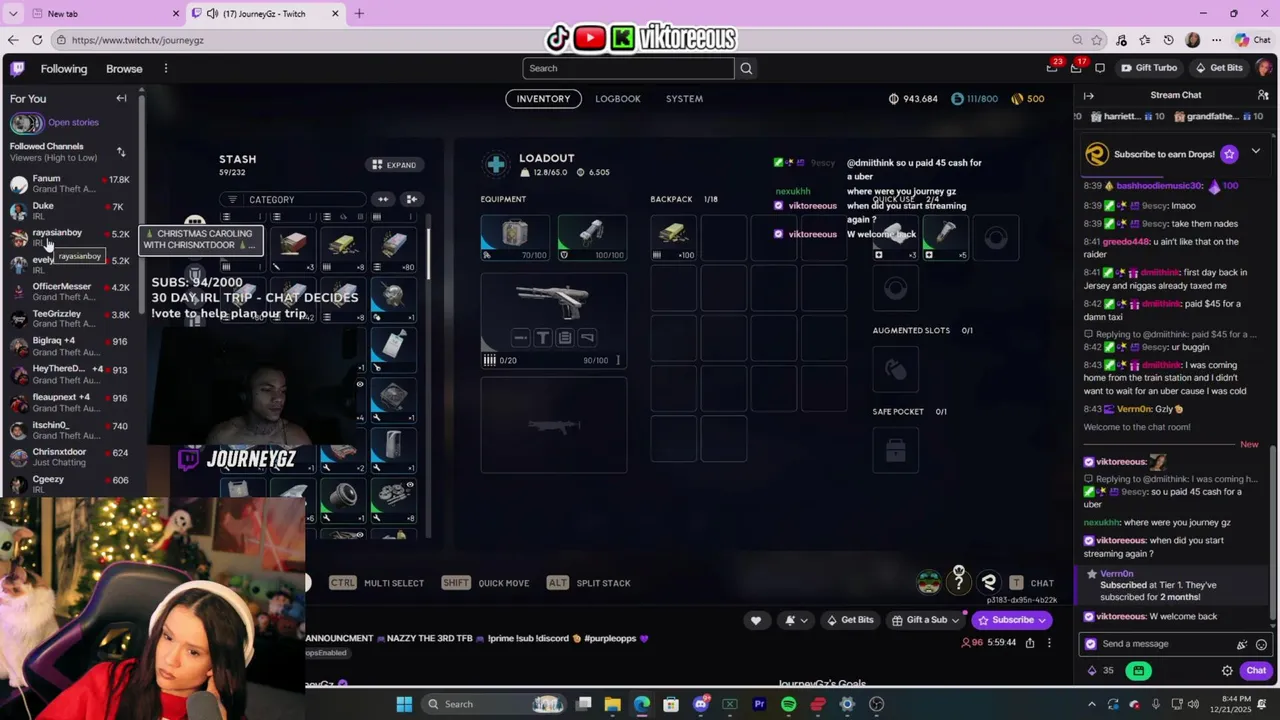Click the address bar URL
The height and width of the screenshot is (720, 1280).
pos(138,40)
